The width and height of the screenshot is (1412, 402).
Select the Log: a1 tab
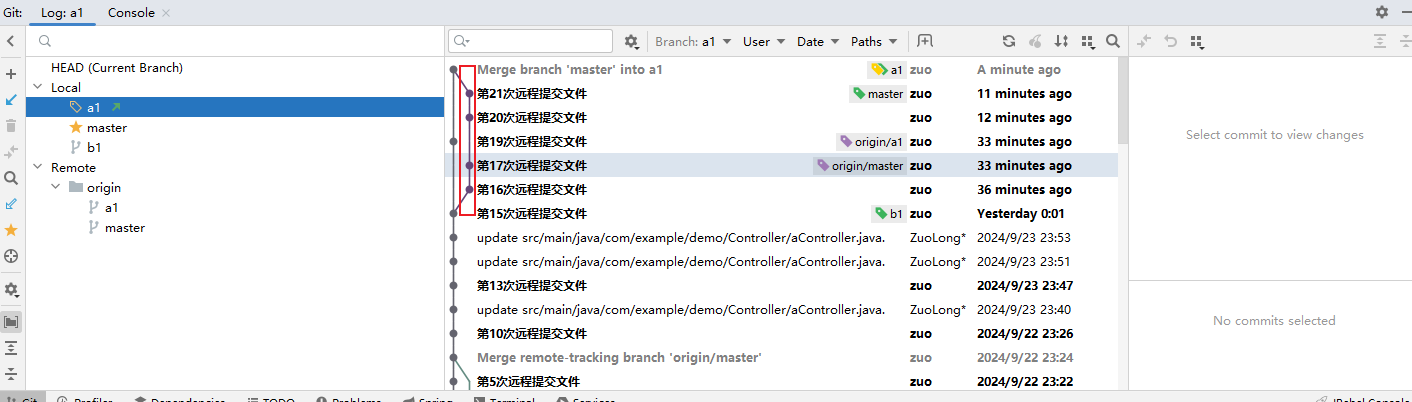(62, 13)
